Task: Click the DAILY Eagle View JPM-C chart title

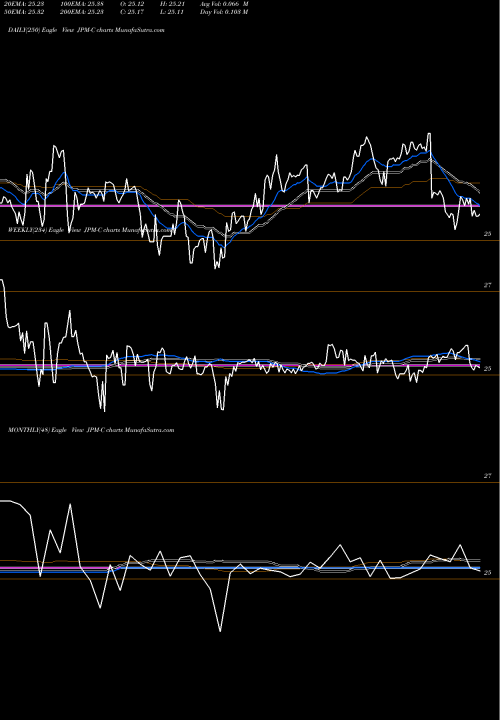Action: [86, 30]
